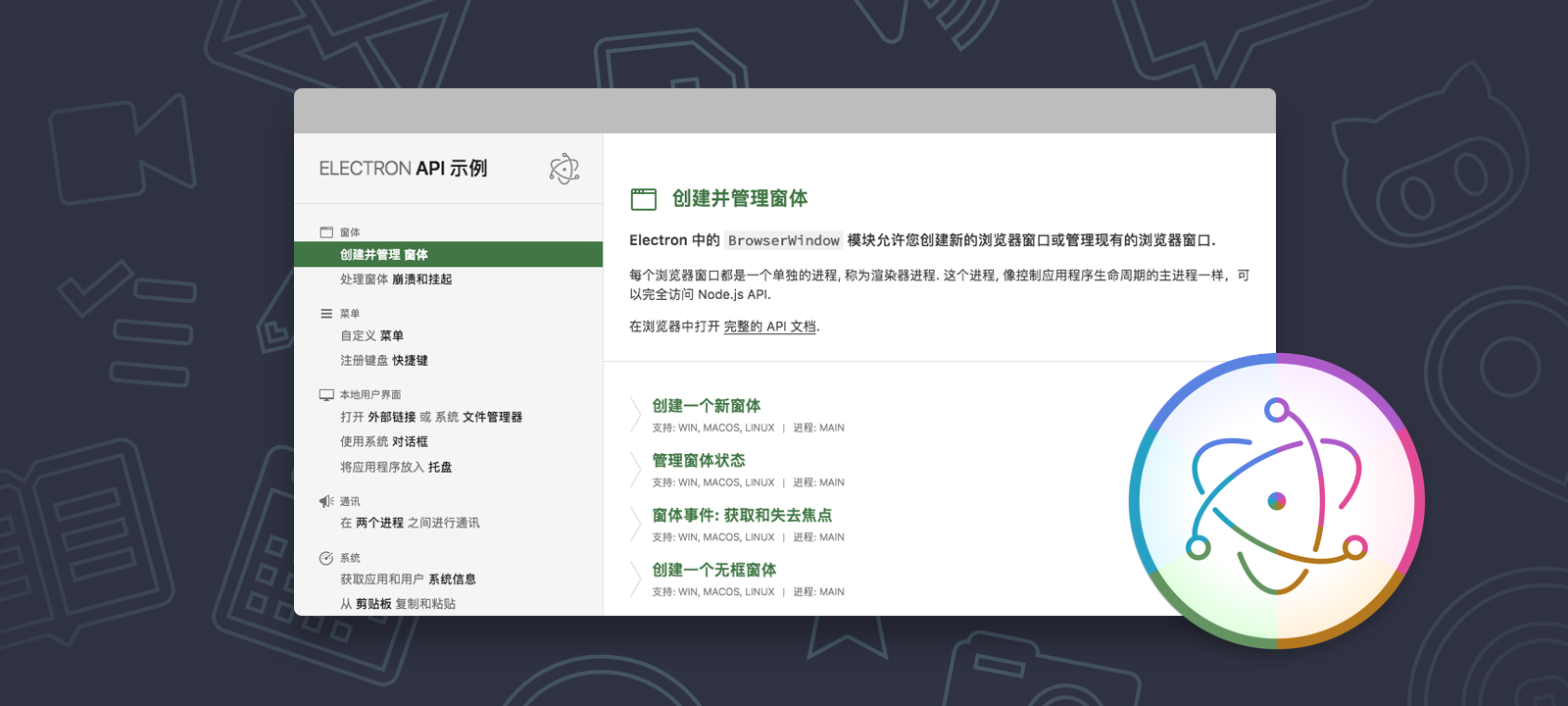Click chevron beside 创建一个新窗体
Viewport: 1568px width, 706px height.
point(636,415)
